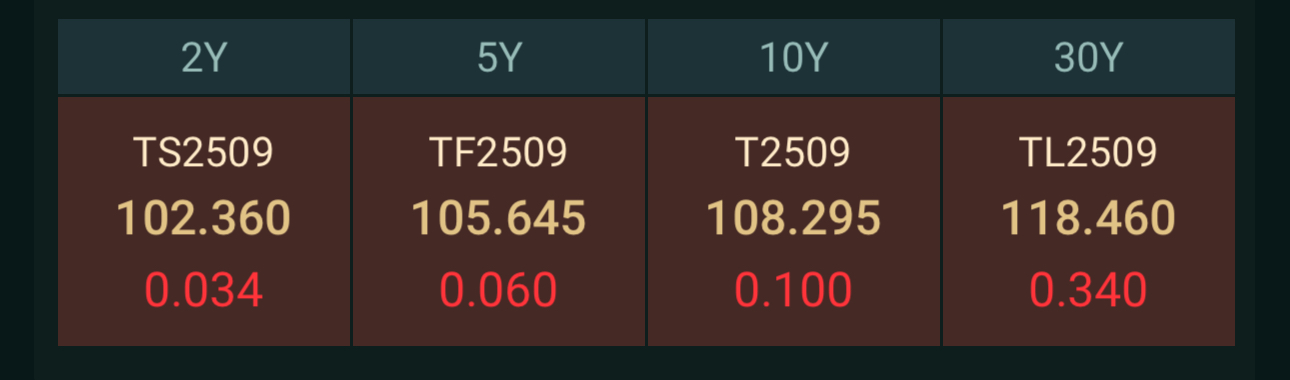Click the red 0.034 change value
Image resolution: width=1290 pixels, height=380 pixels.
pos(204,290)
